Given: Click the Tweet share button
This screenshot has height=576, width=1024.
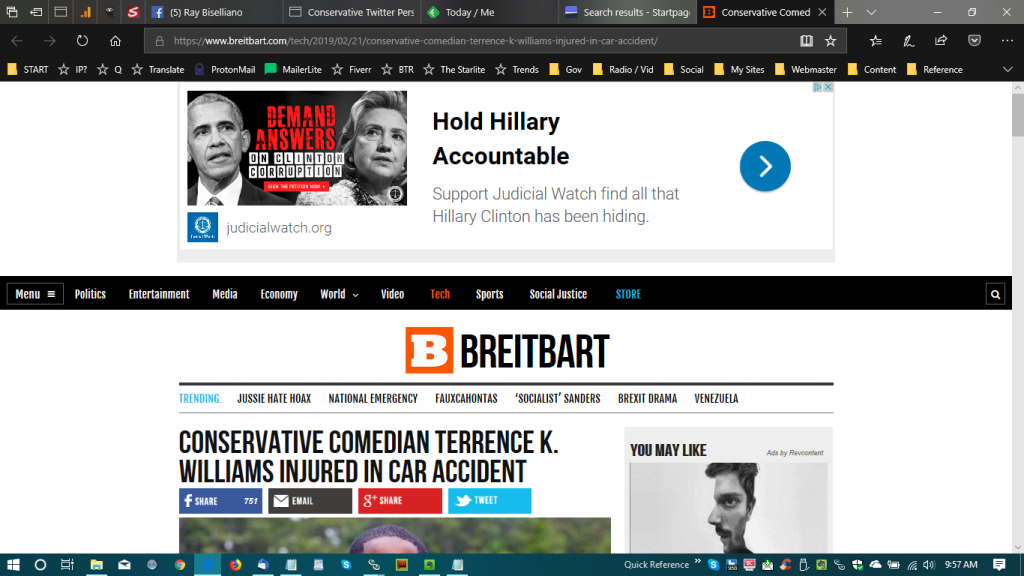Looking at the screenshot, I should coord(489,501).
